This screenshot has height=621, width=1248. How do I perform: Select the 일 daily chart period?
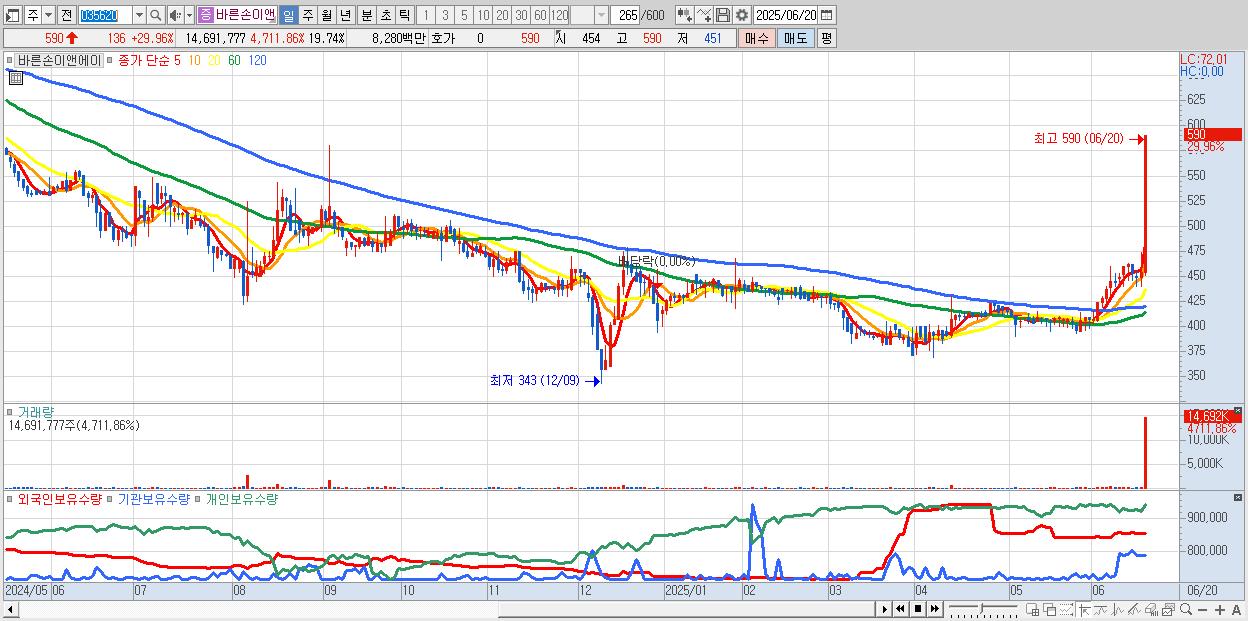pyautogui.click(x=289, y=15)
